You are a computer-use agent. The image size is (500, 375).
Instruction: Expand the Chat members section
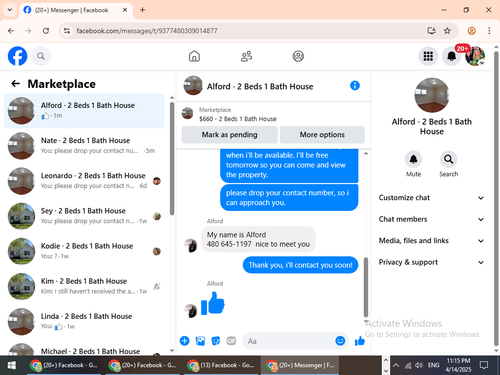(x=431, y=219)
